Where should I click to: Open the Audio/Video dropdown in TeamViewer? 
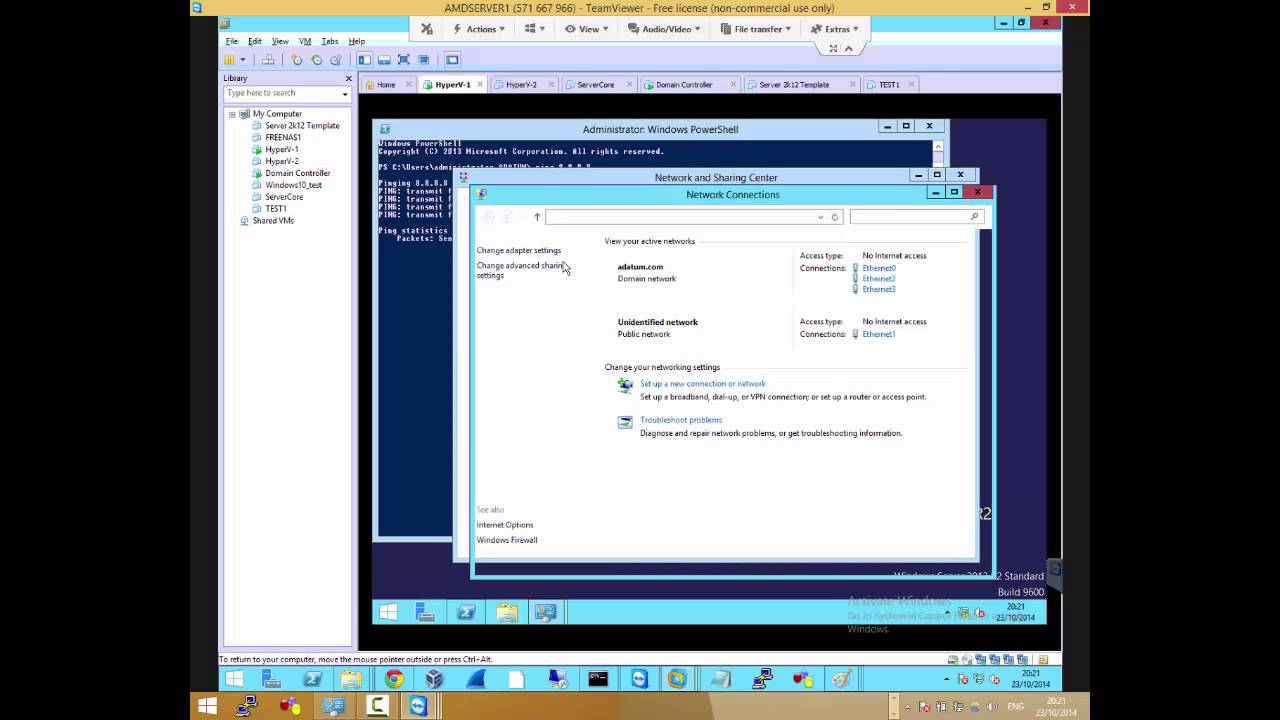point(665,29)
